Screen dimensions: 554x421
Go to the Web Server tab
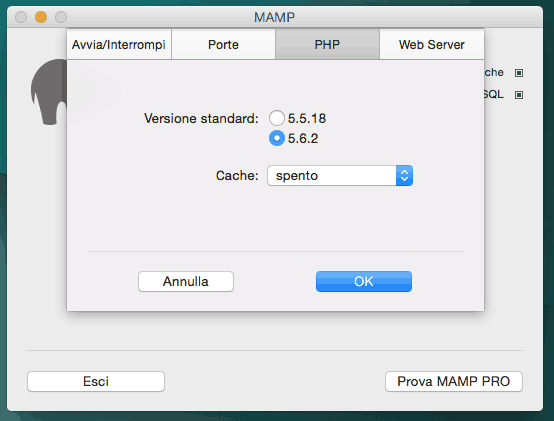coord(432,45)
